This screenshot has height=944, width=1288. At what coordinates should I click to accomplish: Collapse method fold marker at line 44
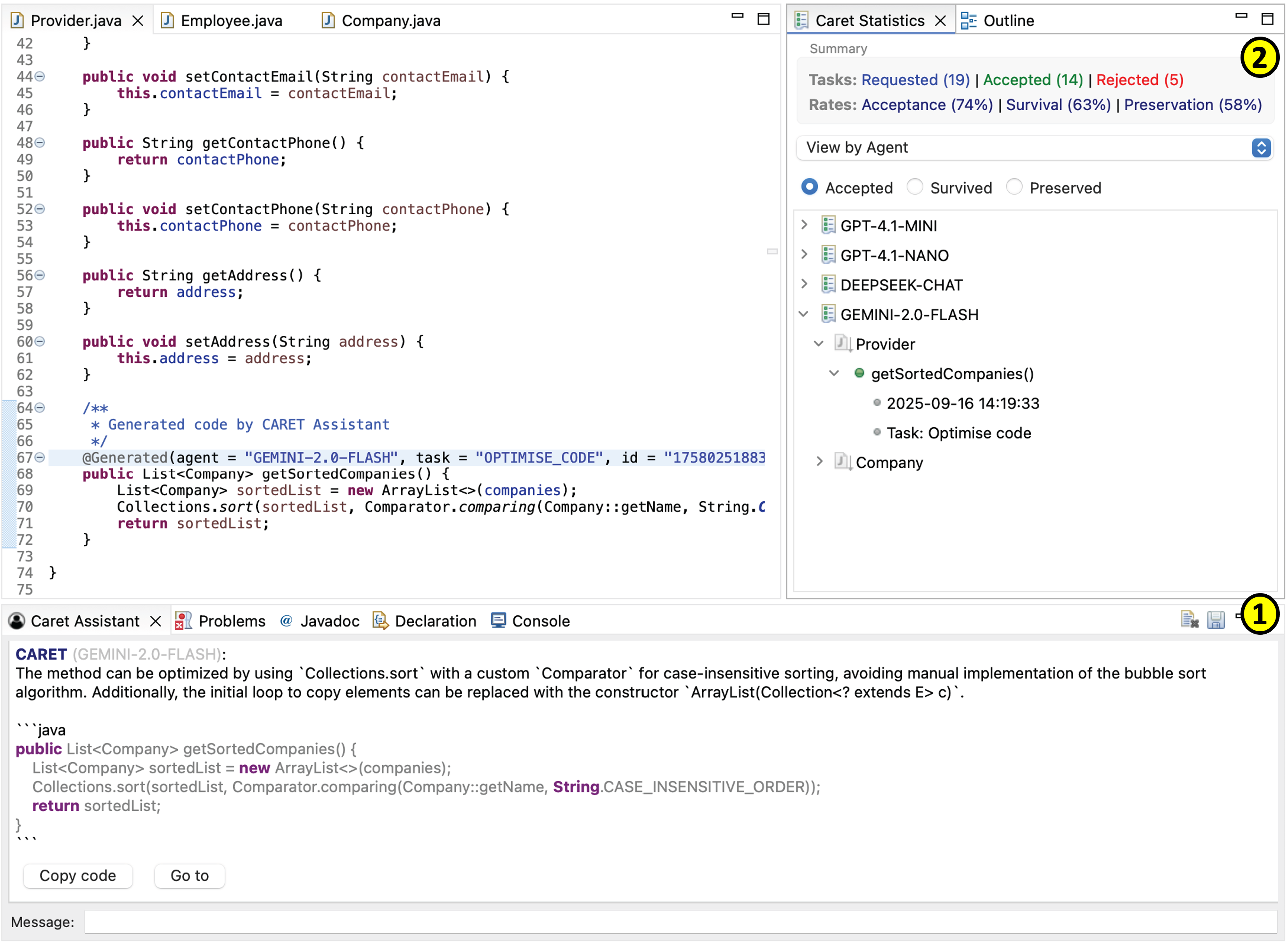(x=40, y=76)
